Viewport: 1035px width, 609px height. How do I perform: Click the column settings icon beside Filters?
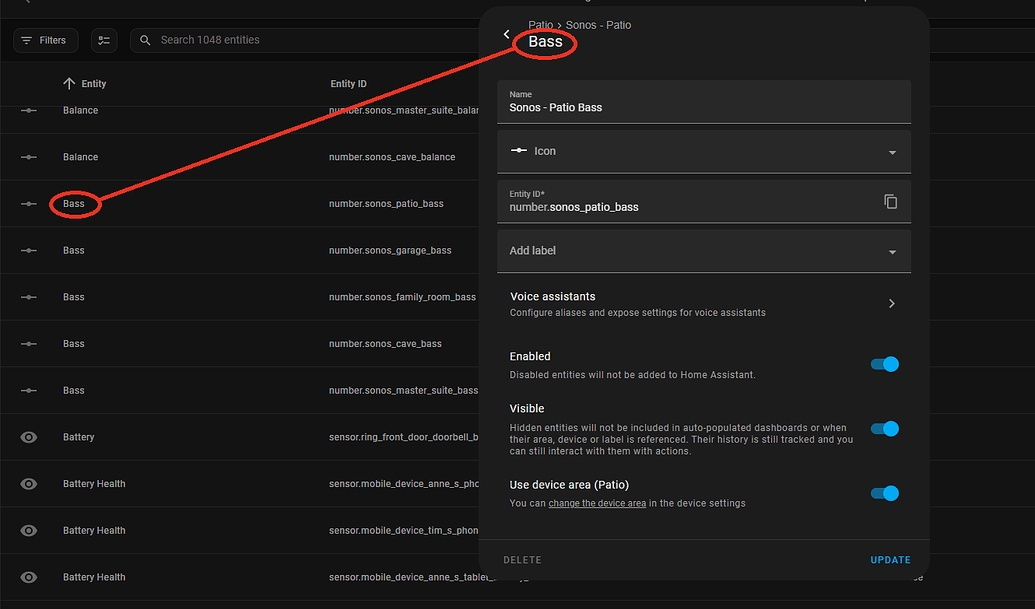[104, 39]
